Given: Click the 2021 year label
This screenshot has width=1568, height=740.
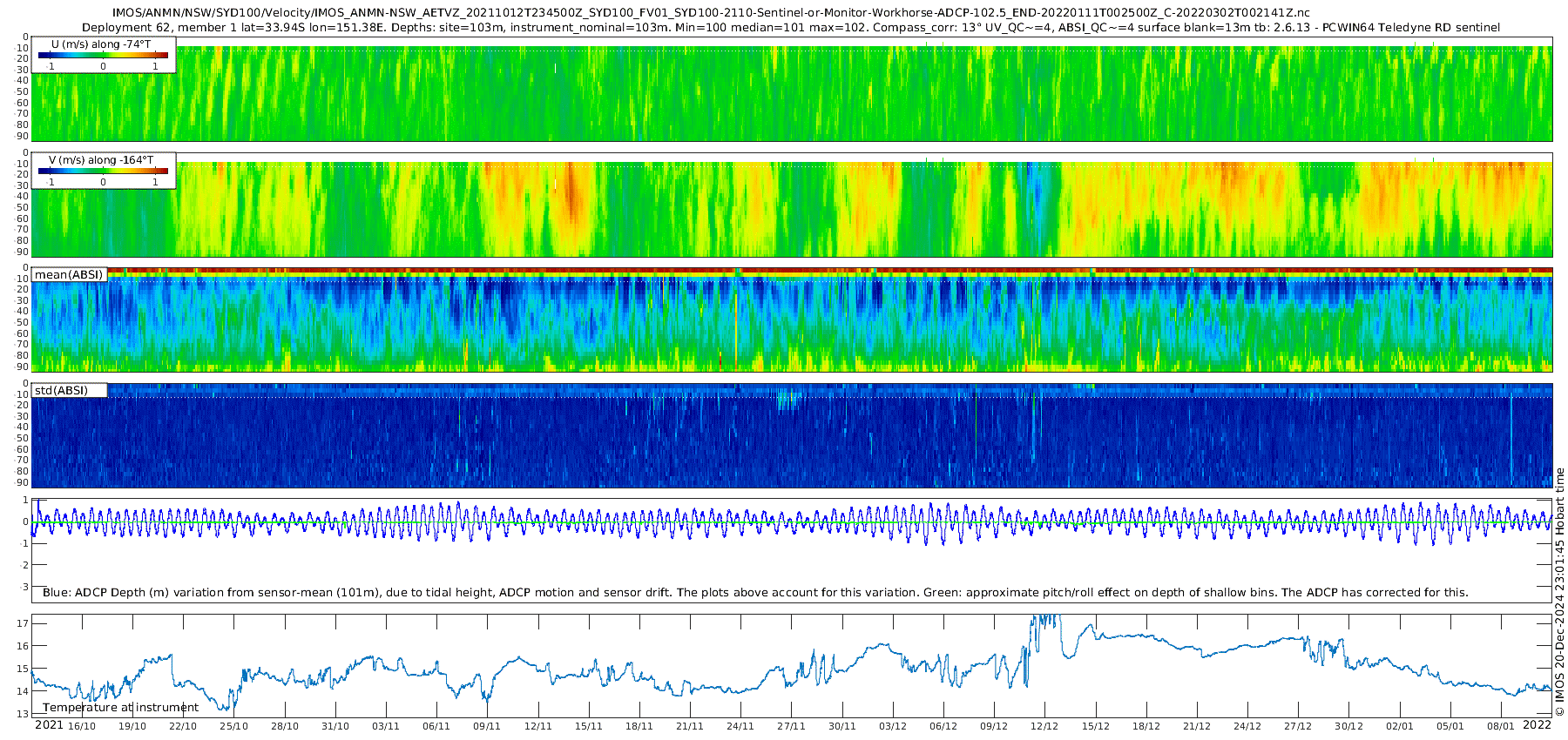Looking at the screenshot, I should coord(49,725).
